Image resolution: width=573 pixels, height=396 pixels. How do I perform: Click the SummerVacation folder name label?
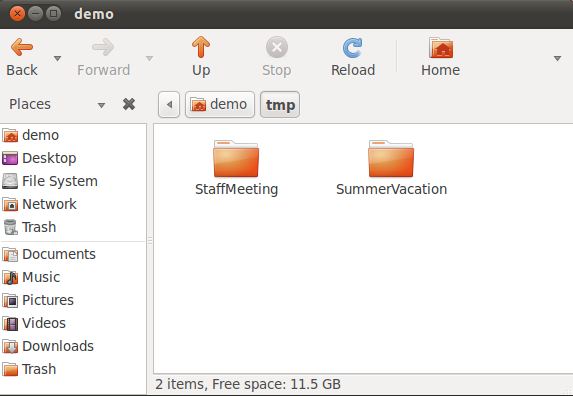tap(391, 190)
